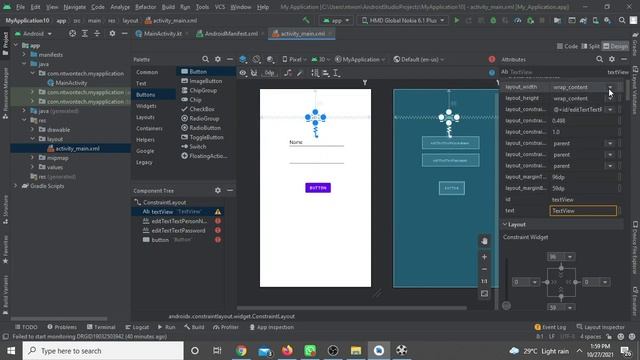The height and width of the screenshot is (360, 640).
Task: Switch to Code view mode
Action: pyautogui.click(x=567, y=46)
